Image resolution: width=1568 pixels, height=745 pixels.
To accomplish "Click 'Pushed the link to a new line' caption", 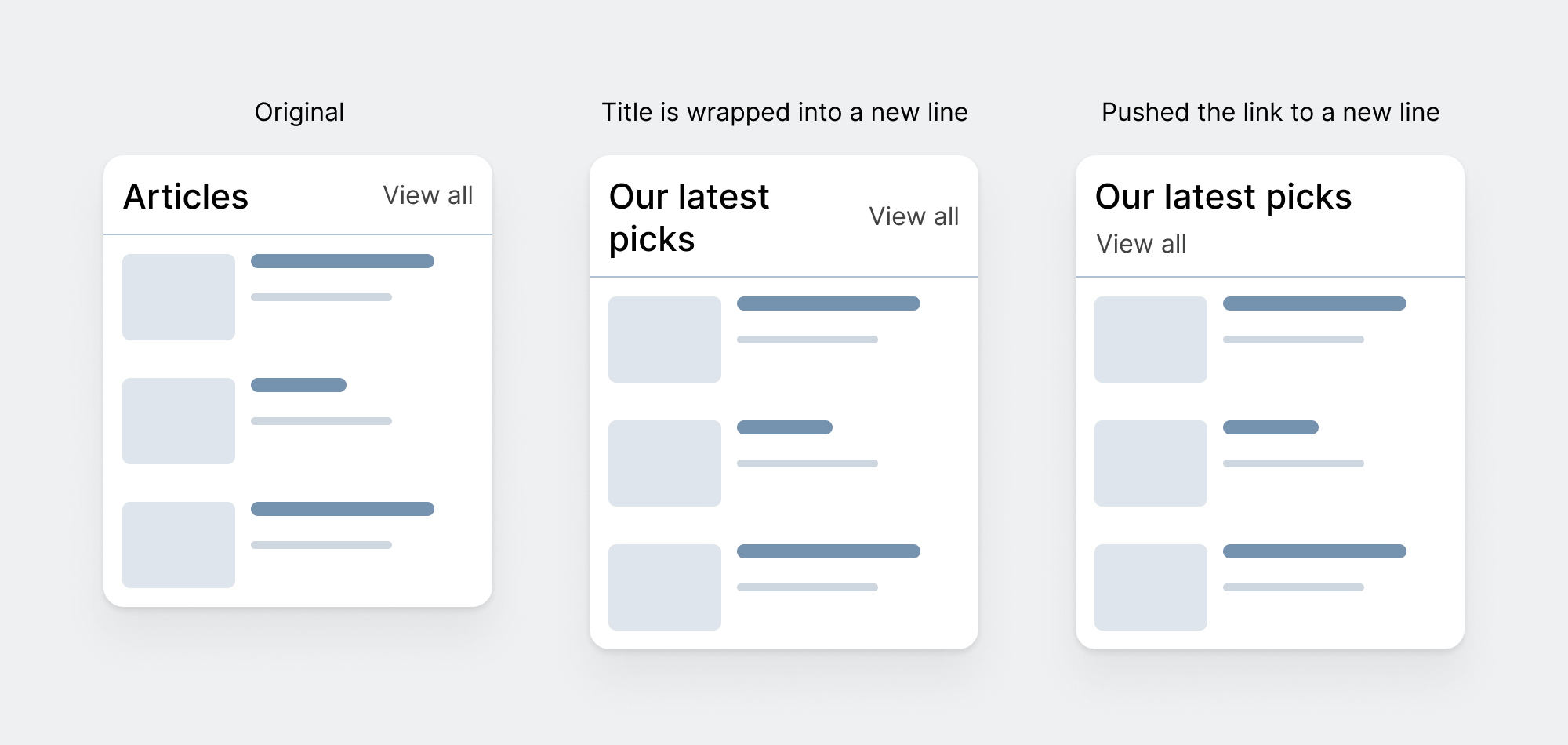I will coord(1270,112).
